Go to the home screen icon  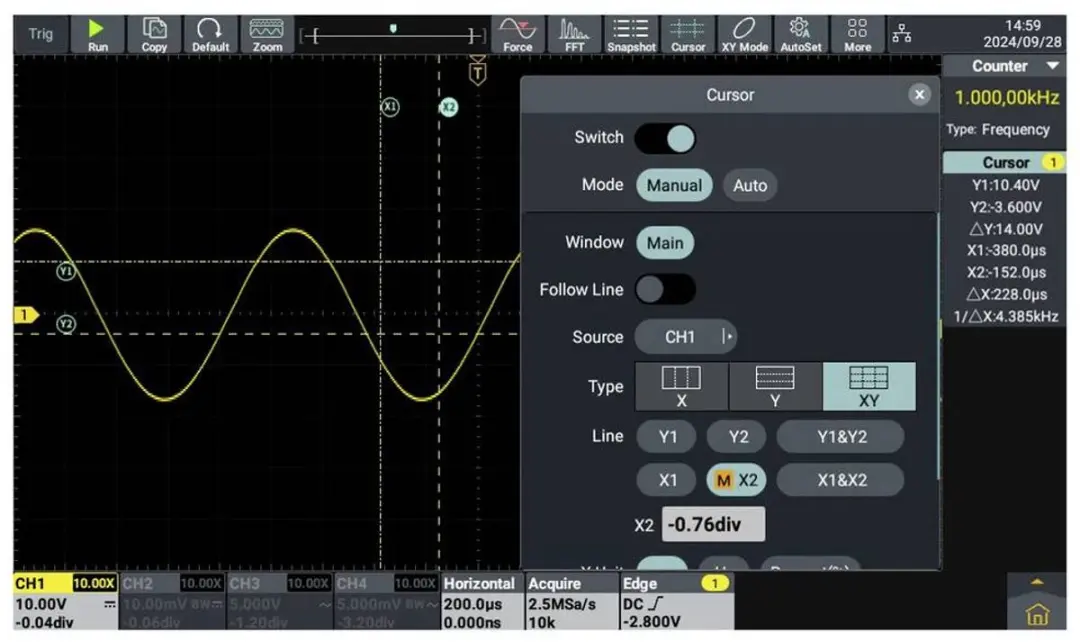[x=1037, y=614]
